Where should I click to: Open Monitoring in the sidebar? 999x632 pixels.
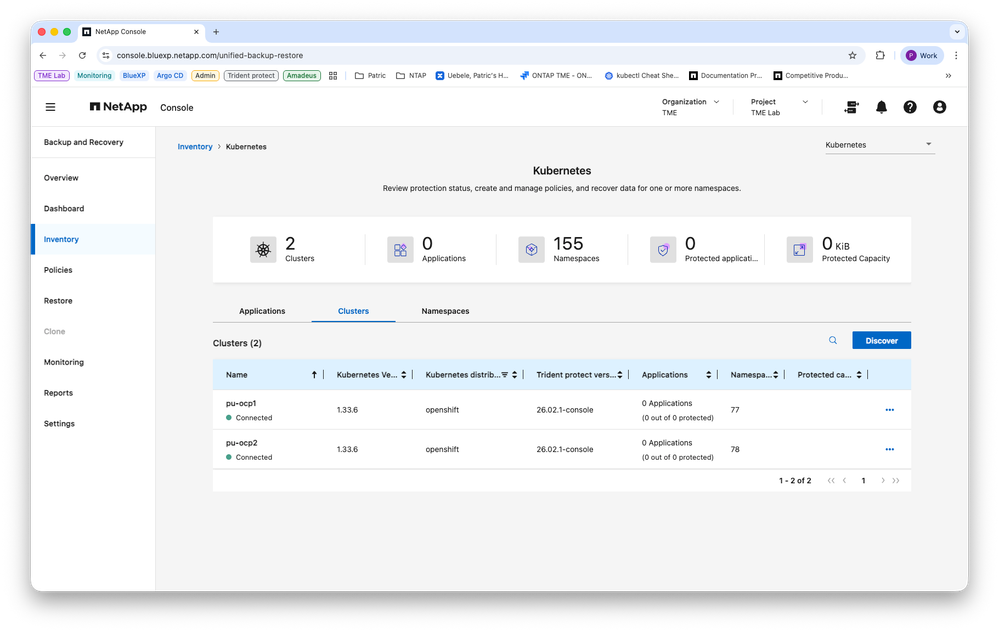tap(64, 362)
